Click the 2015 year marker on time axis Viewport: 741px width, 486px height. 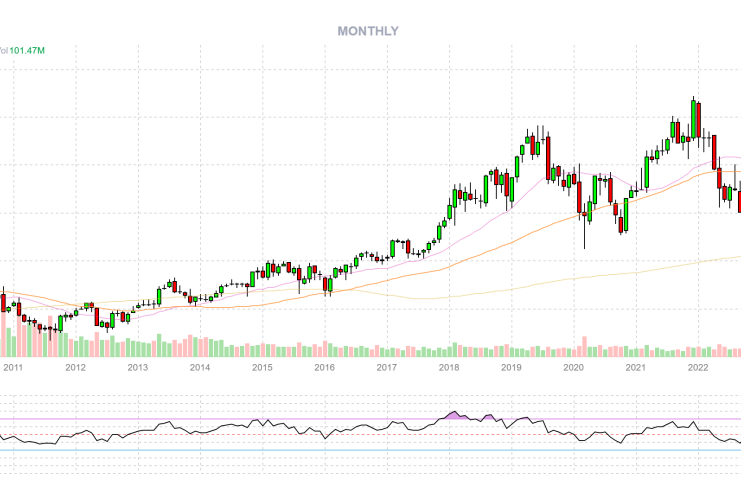262,368
